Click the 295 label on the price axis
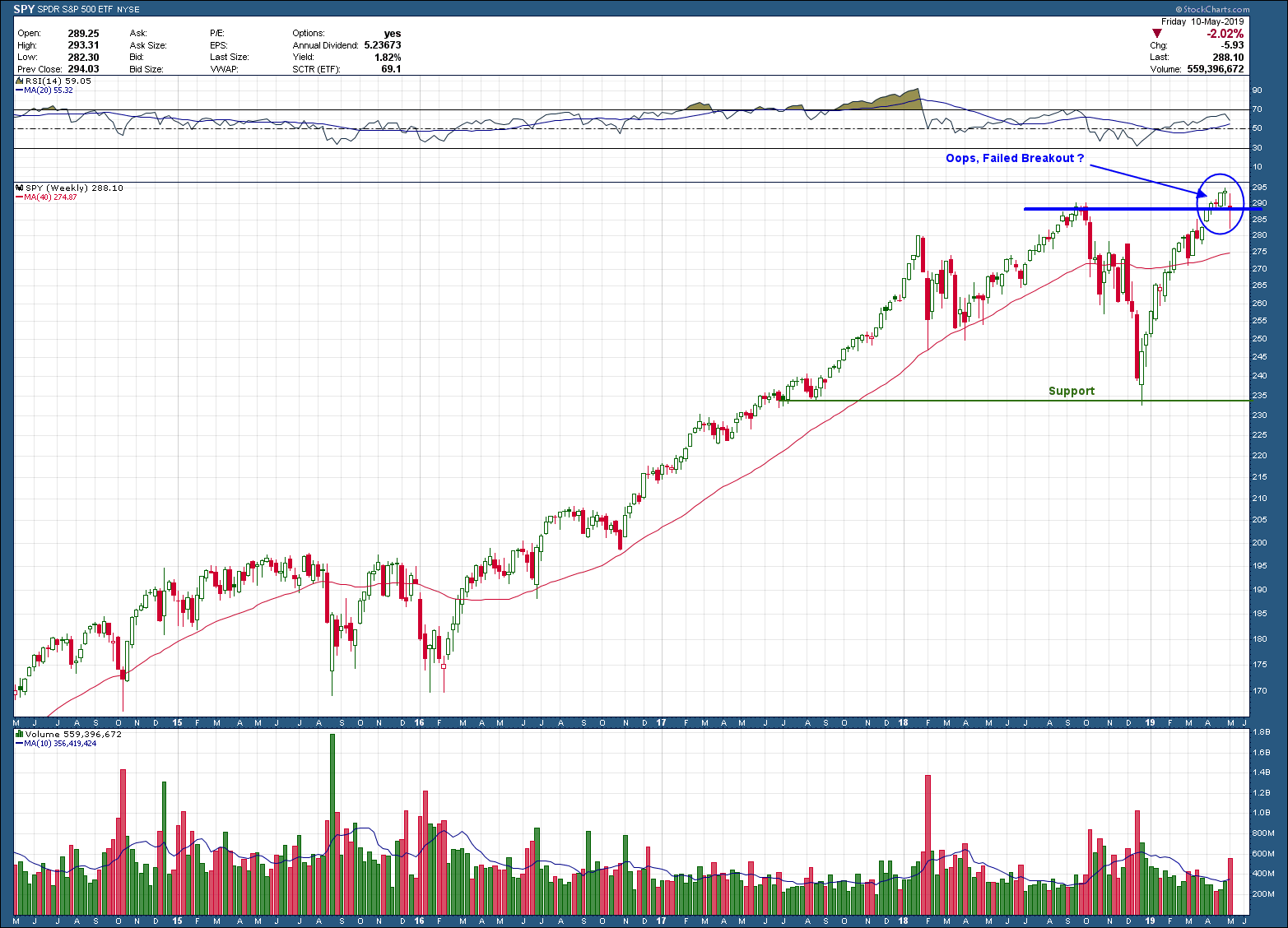 [1259, 188]
